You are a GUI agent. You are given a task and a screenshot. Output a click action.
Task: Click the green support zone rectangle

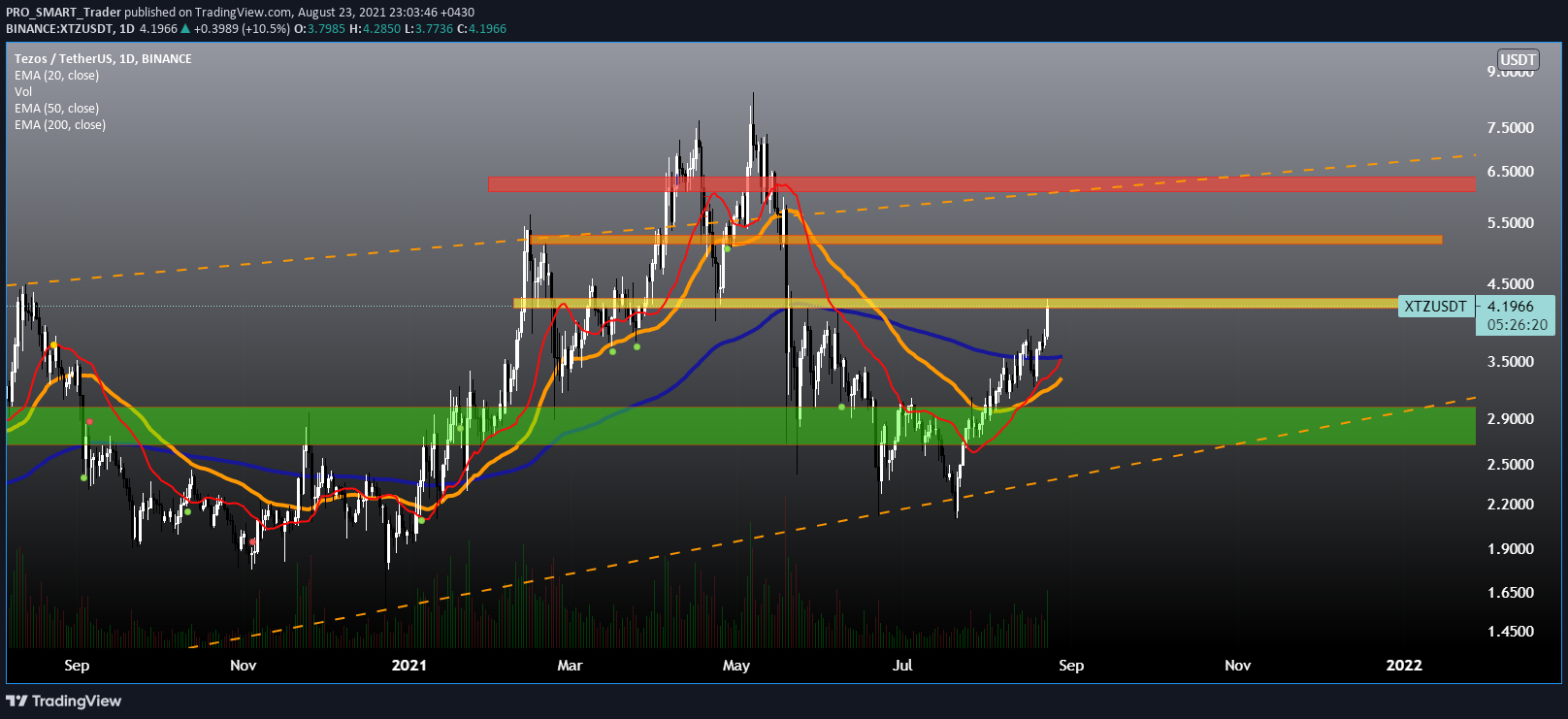pos(741,425)
